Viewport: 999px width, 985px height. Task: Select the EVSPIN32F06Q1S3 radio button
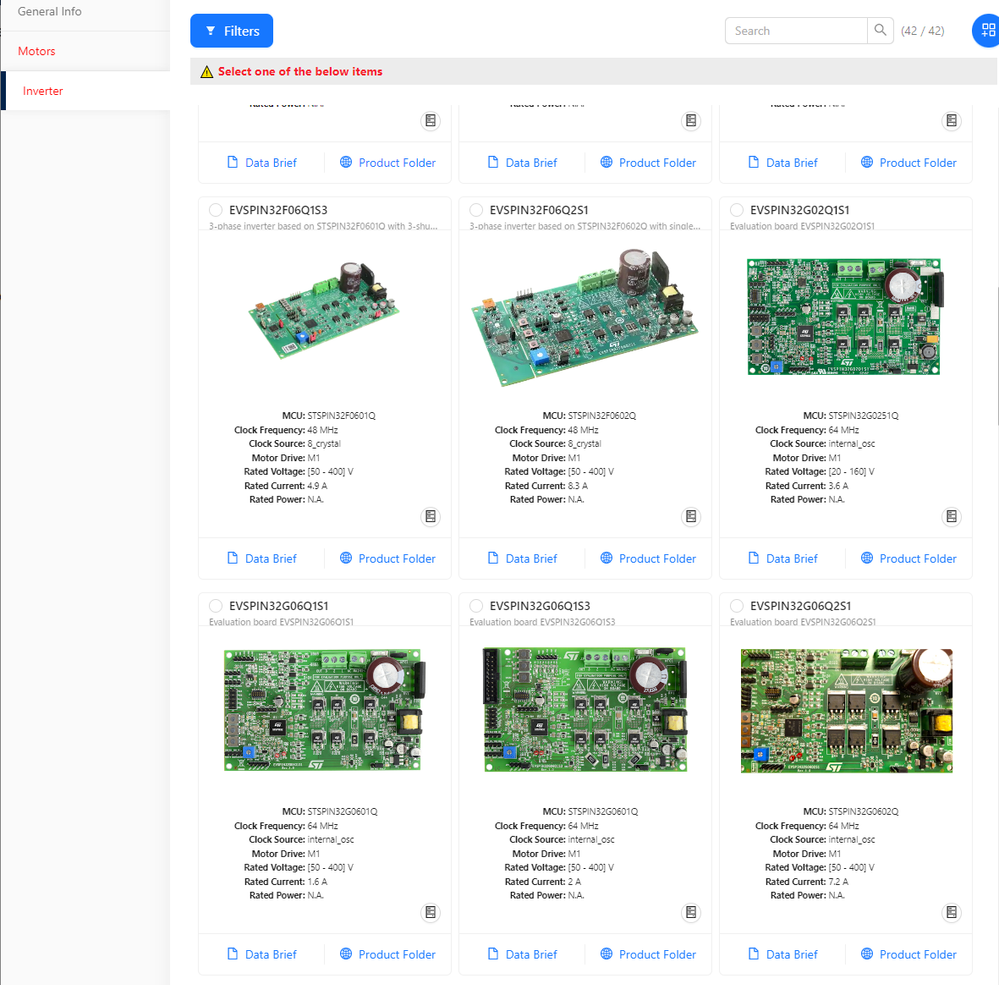216,210
